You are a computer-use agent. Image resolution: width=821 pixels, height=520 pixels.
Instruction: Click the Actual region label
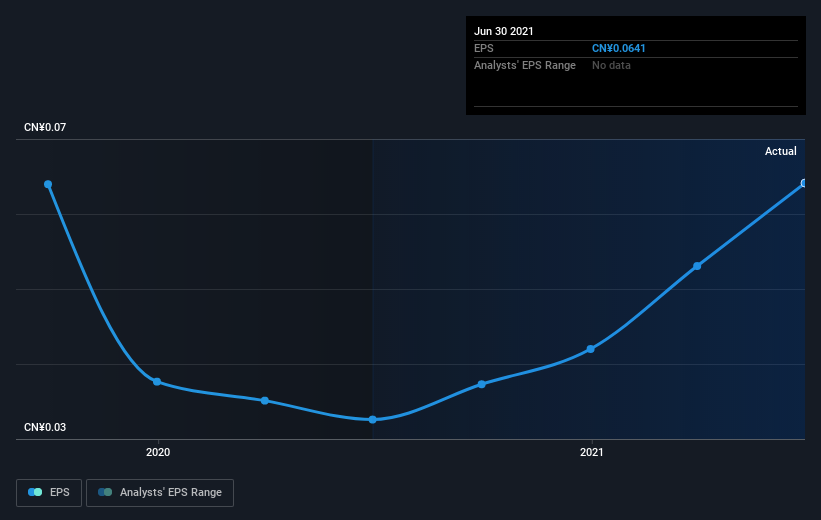(x=781, y=151)
